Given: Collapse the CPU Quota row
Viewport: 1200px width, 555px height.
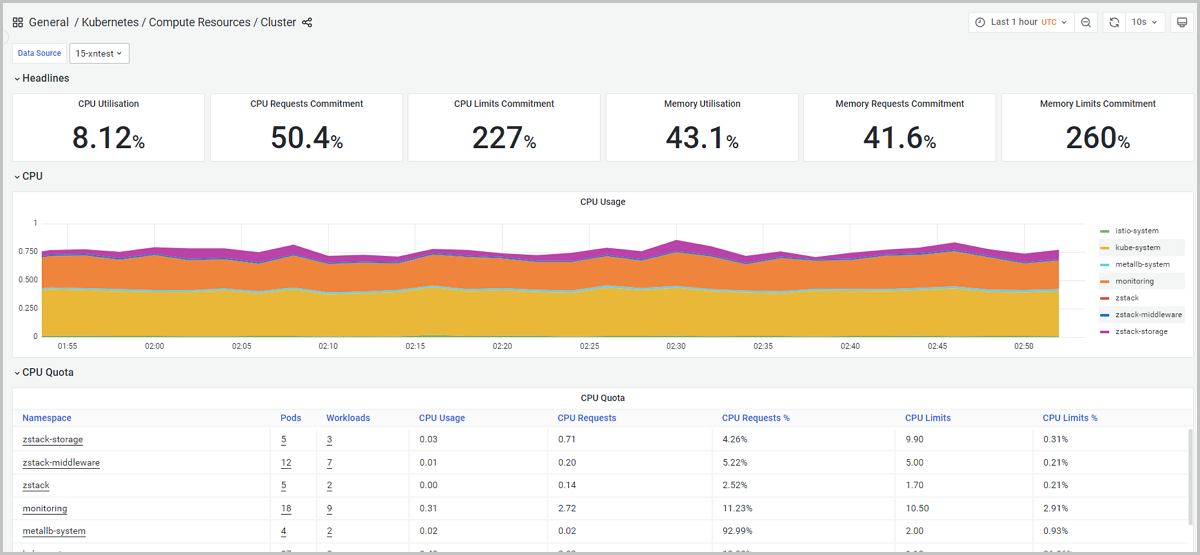Looking at the screenshot, I should point(47,372).
